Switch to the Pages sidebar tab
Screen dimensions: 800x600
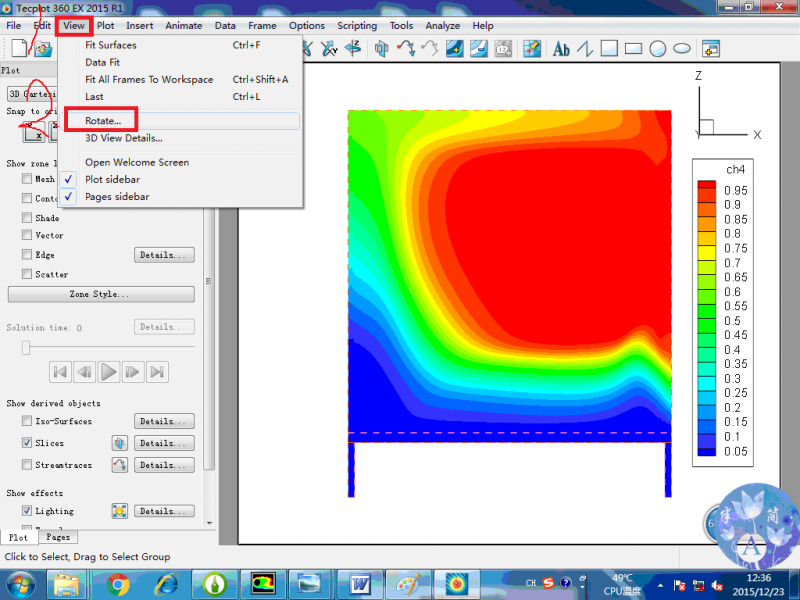click(x=58, y=537)
